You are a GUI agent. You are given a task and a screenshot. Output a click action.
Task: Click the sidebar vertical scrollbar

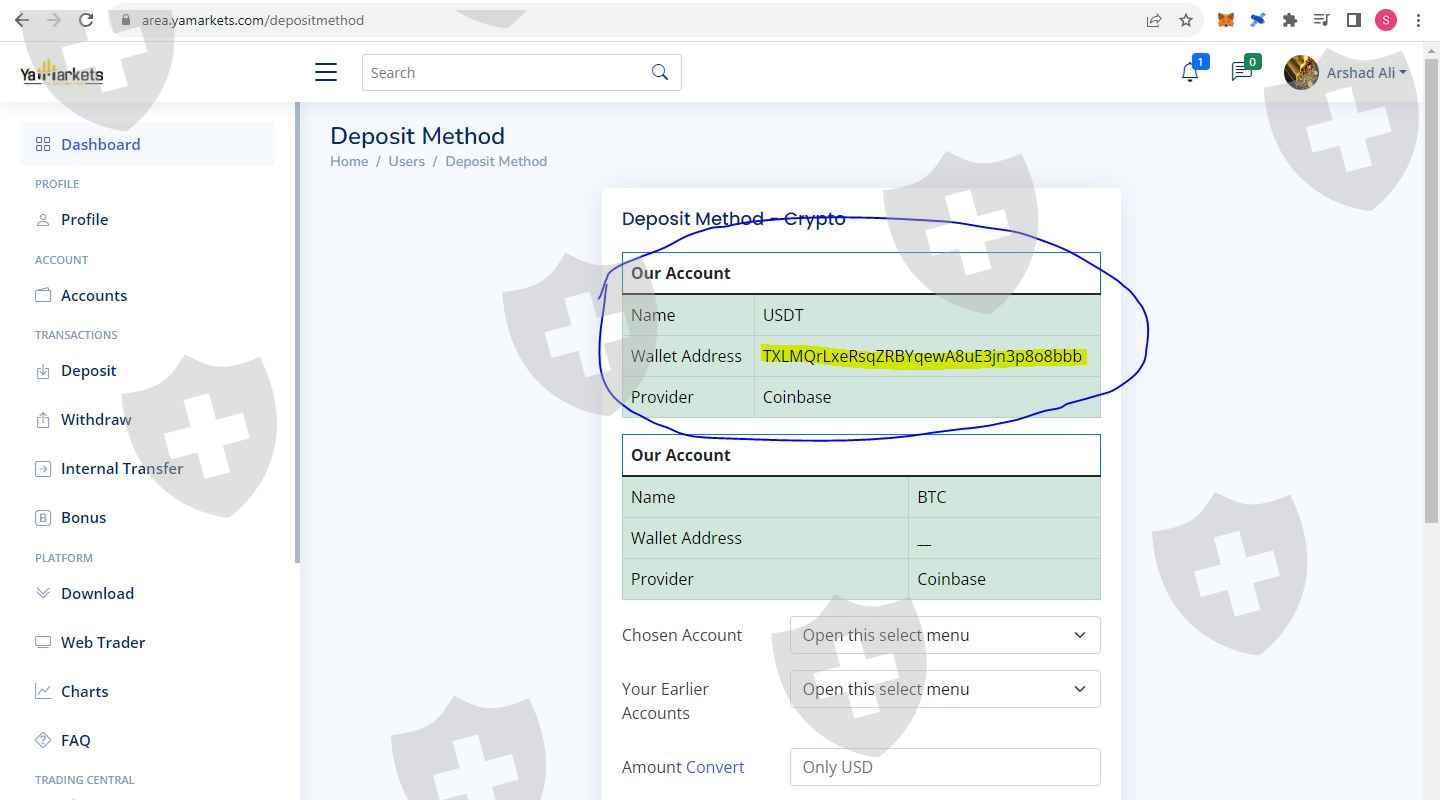[x=297, y=332]
